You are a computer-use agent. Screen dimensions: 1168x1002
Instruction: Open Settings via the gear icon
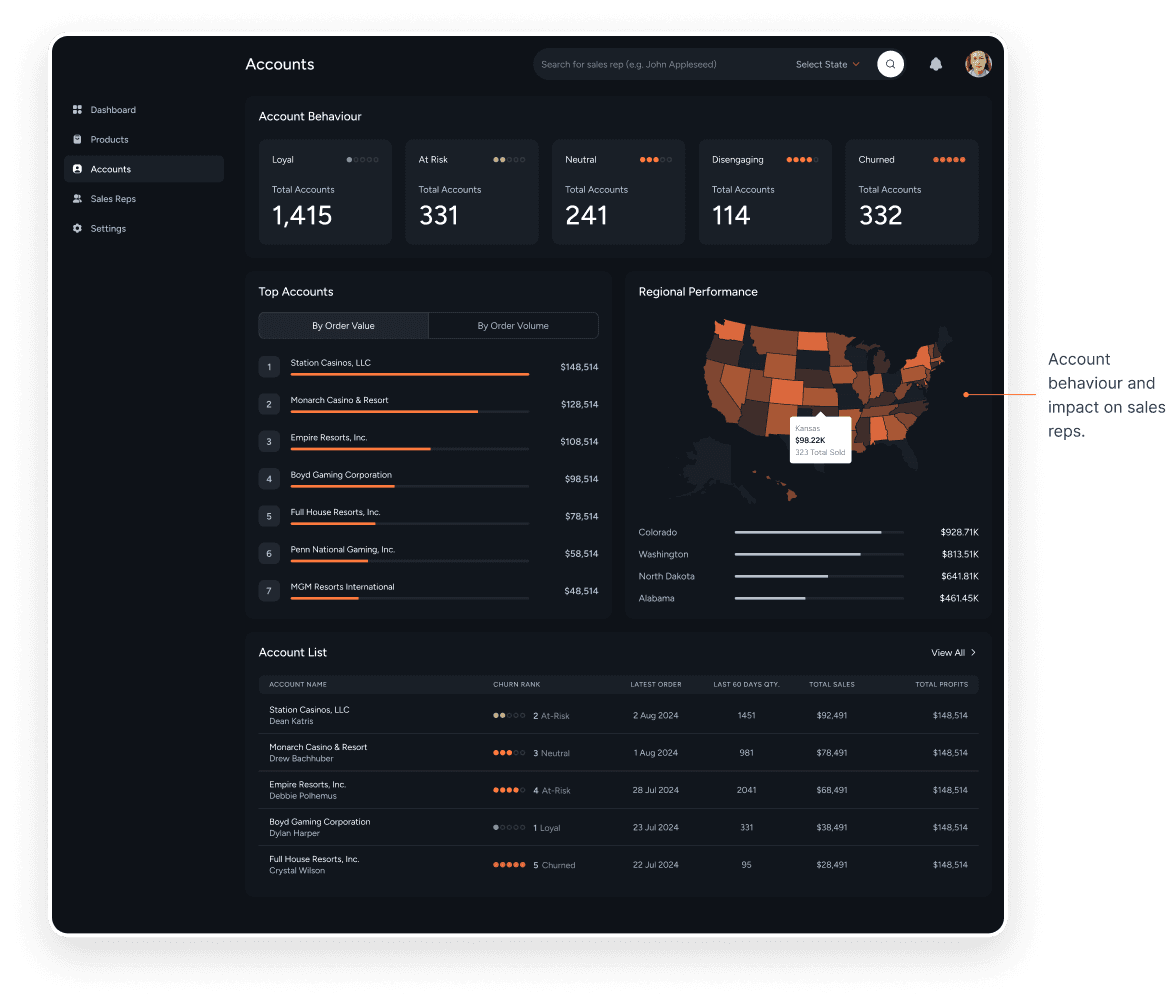point(78,228)
